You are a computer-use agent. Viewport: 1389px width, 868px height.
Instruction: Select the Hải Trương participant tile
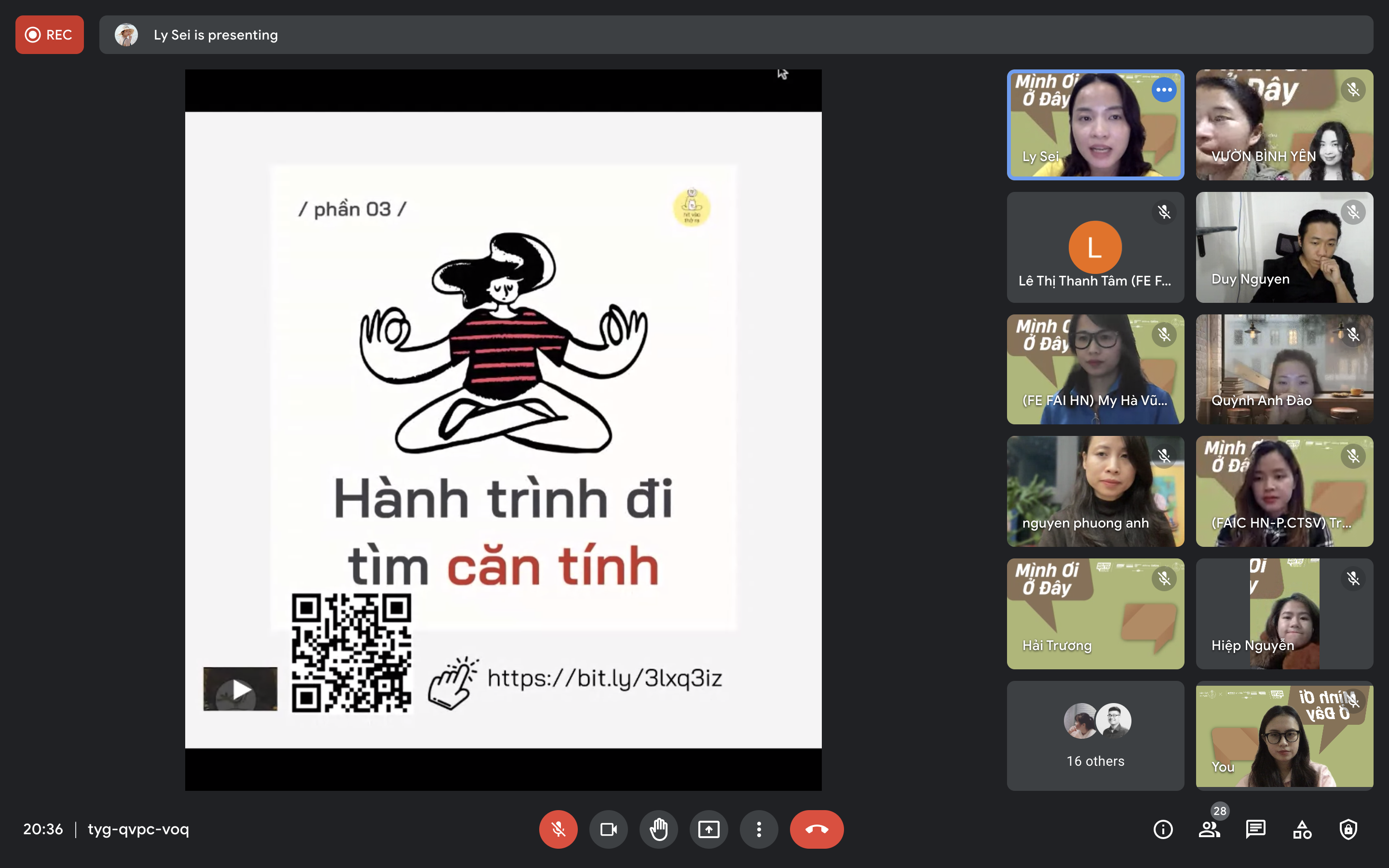(x=1095, y=614)
